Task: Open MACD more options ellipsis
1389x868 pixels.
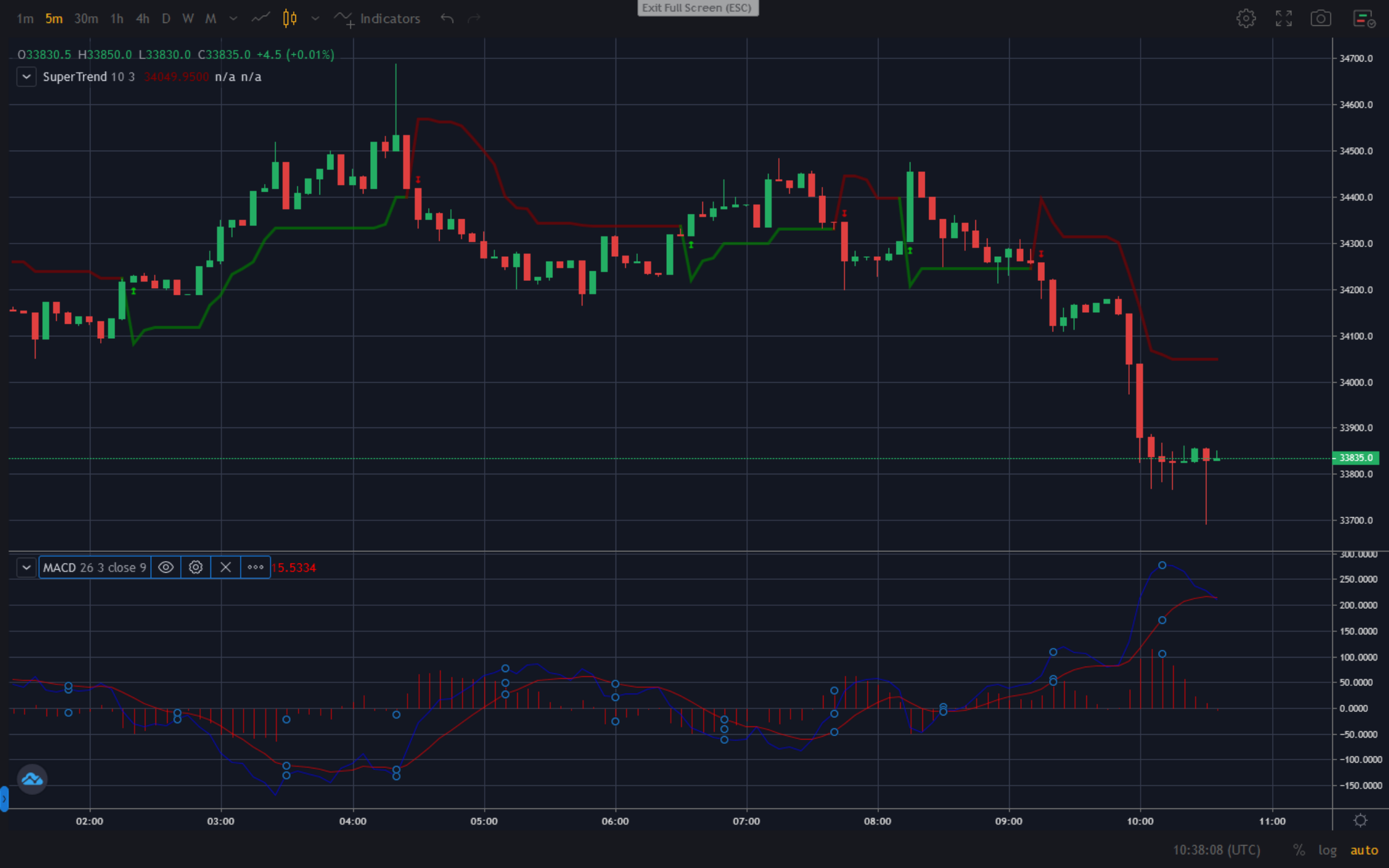Action: click(256, 567)
